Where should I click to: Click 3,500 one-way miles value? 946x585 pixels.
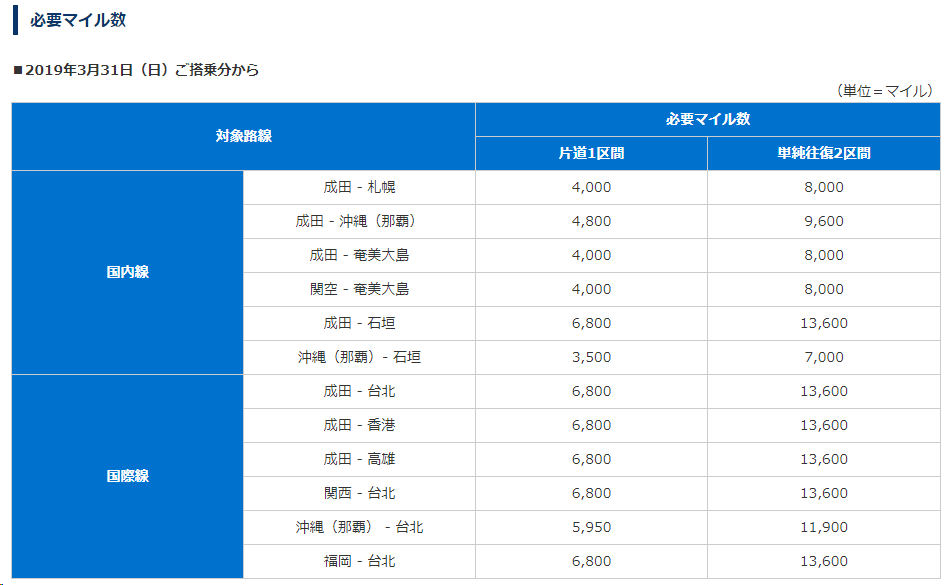coord(591,358)
